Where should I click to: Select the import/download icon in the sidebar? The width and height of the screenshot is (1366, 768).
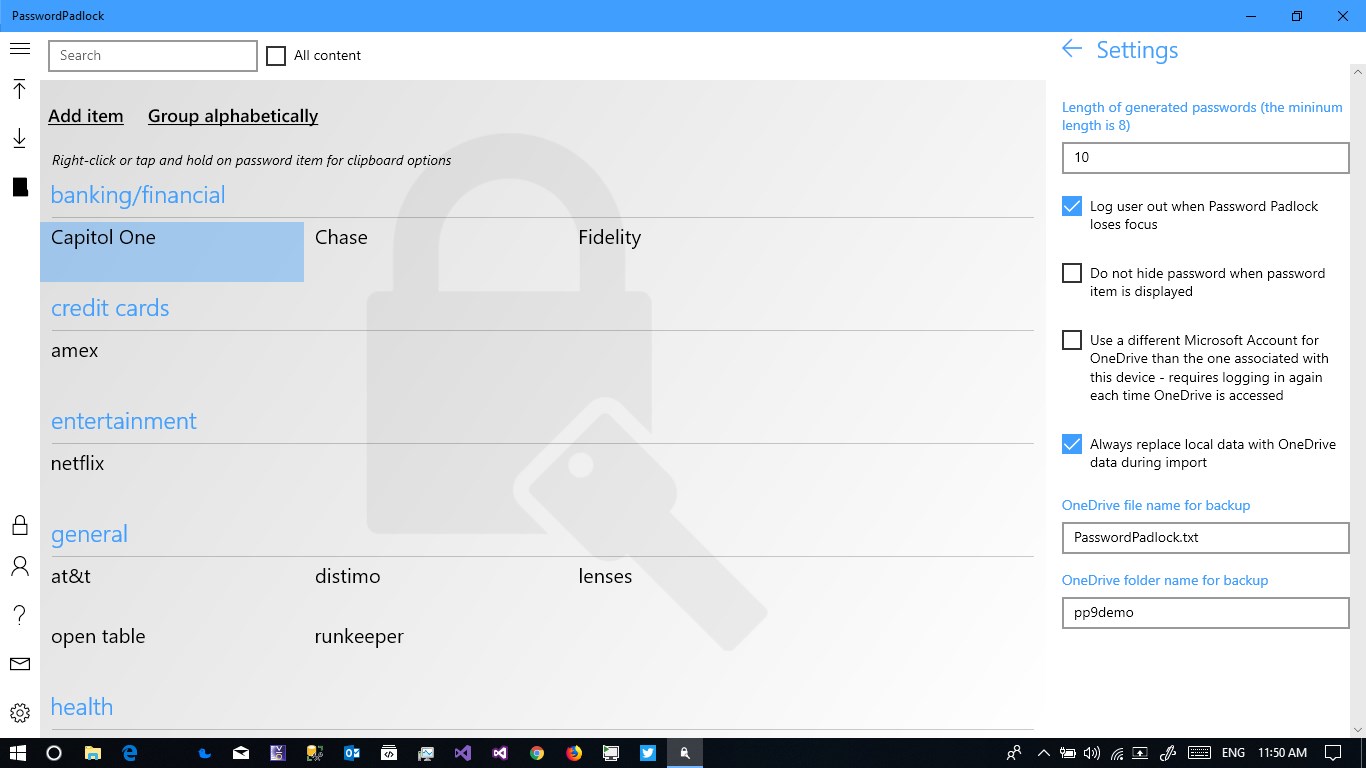pyautogui.click(x=19, y=138)
